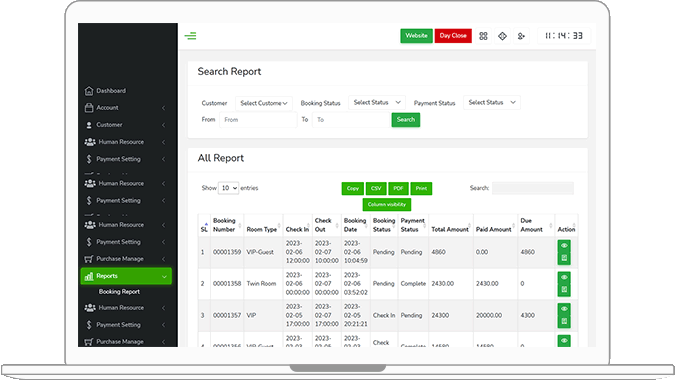The height and width of the screenshot is (380, 675).
Task: Open Booking Report submenu item
Action: [119, 292]
